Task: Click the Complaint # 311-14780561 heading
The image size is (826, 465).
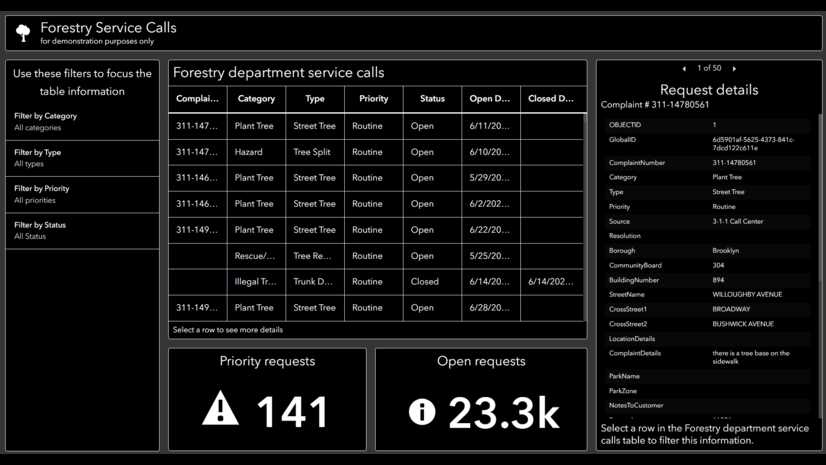Action: pyautogui.click(x=655, y=105)
